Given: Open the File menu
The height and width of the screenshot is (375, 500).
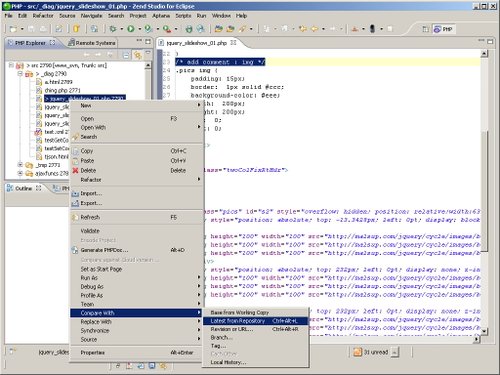Looking at the screenshot, I should pos(8,16).
